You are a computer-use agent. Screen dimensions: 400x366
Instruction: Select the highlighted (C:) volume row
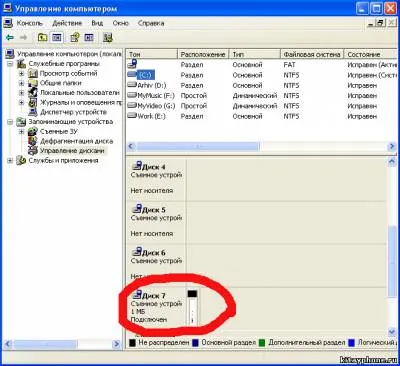(262, 75)
